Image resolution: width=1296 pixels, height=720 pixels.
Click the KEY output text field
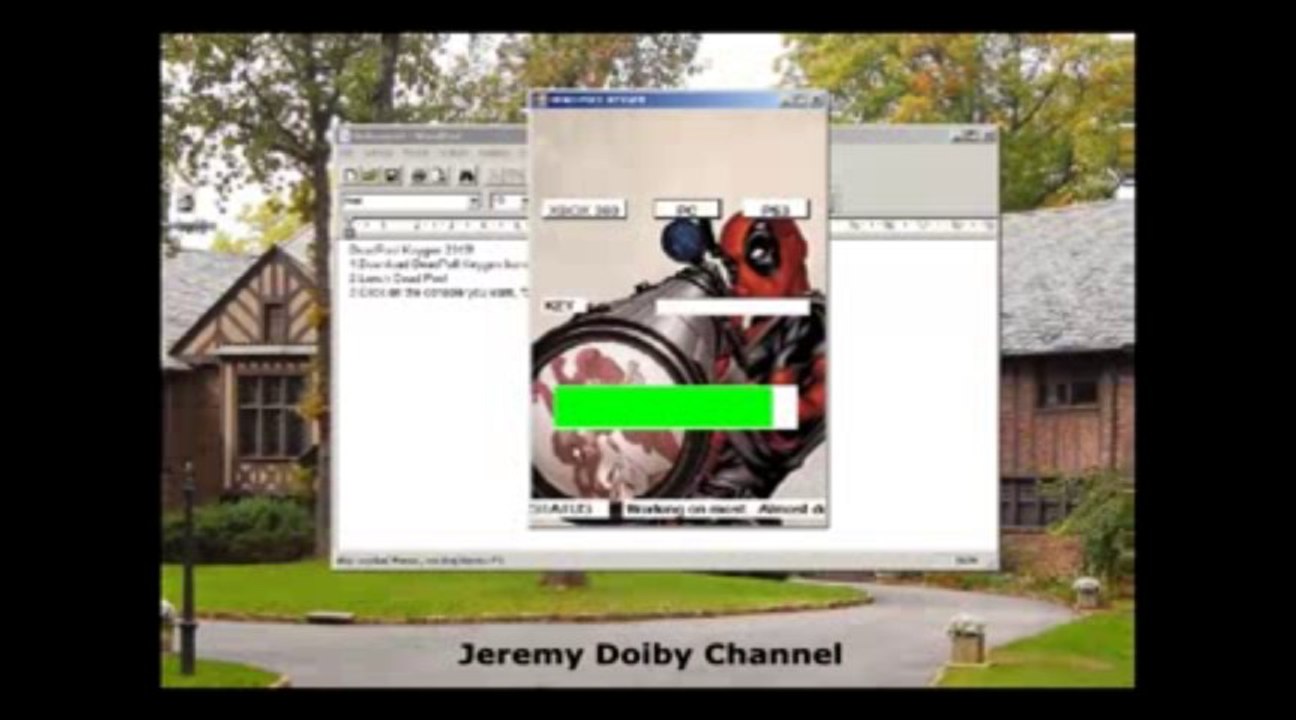pyautogui.click(x=733, y=307)
